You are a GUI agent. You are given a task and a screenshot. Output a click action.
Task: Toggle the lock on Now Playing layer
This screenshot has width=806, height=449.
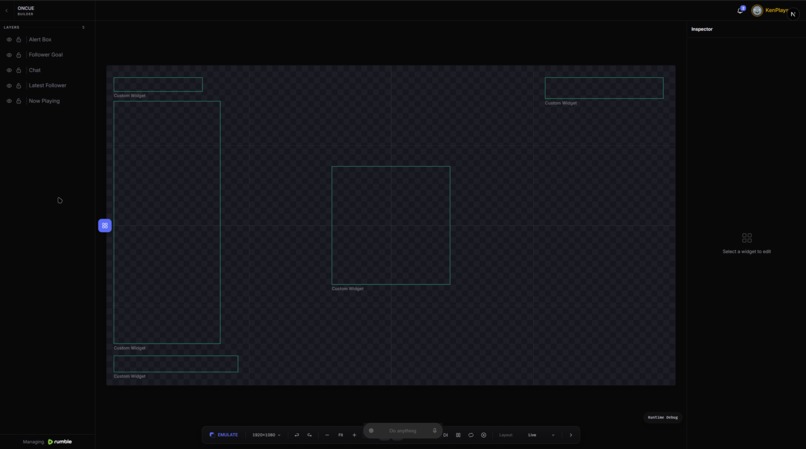click(x=19, y=101)
